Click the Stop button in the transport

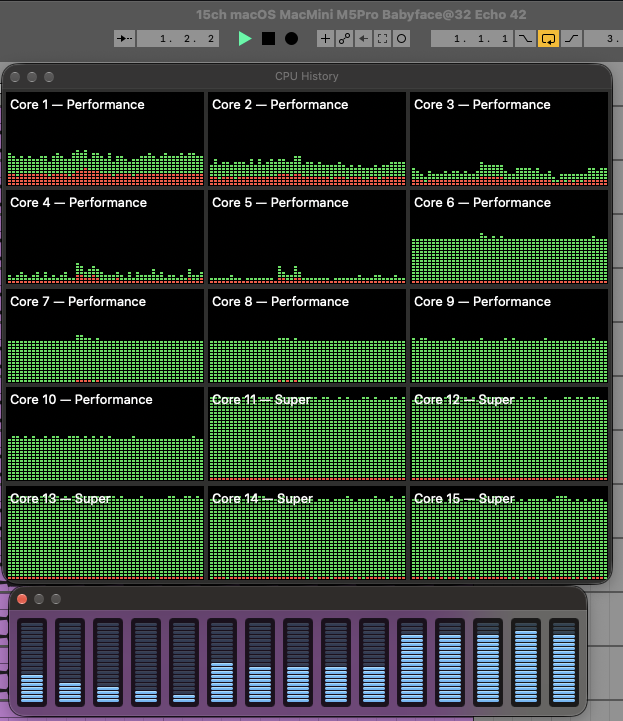[x=269, y=39]
